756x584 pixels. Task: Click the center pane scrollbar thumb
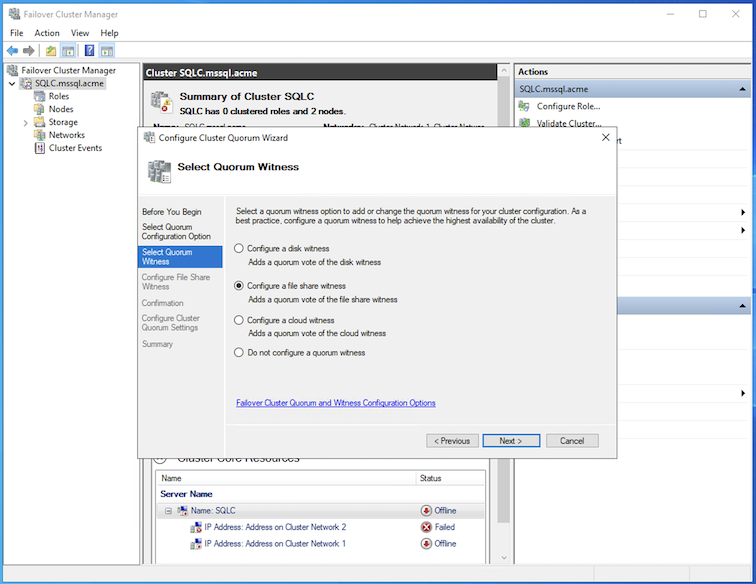pyautogui.click(x=504, y=299)
